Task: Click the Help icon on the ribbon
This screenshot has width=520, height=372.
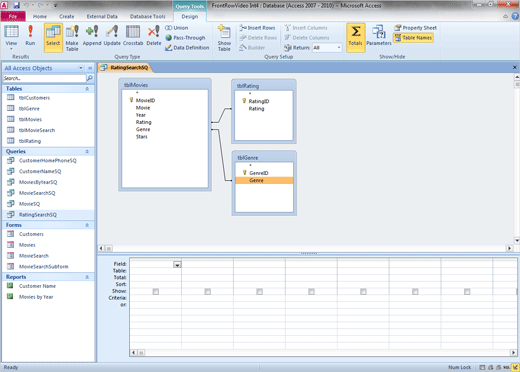Action: click(515, 16)
